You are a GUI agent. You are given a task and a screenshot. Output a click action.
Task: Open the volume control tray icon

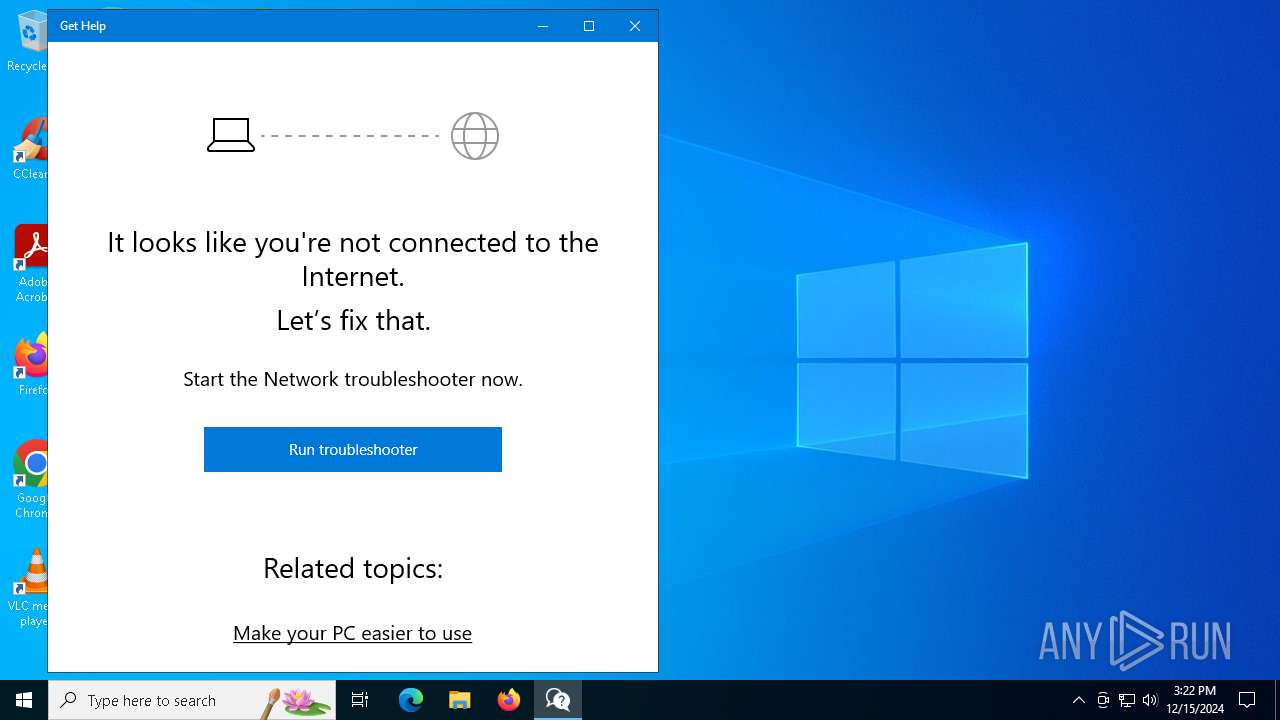[1150, 700]
